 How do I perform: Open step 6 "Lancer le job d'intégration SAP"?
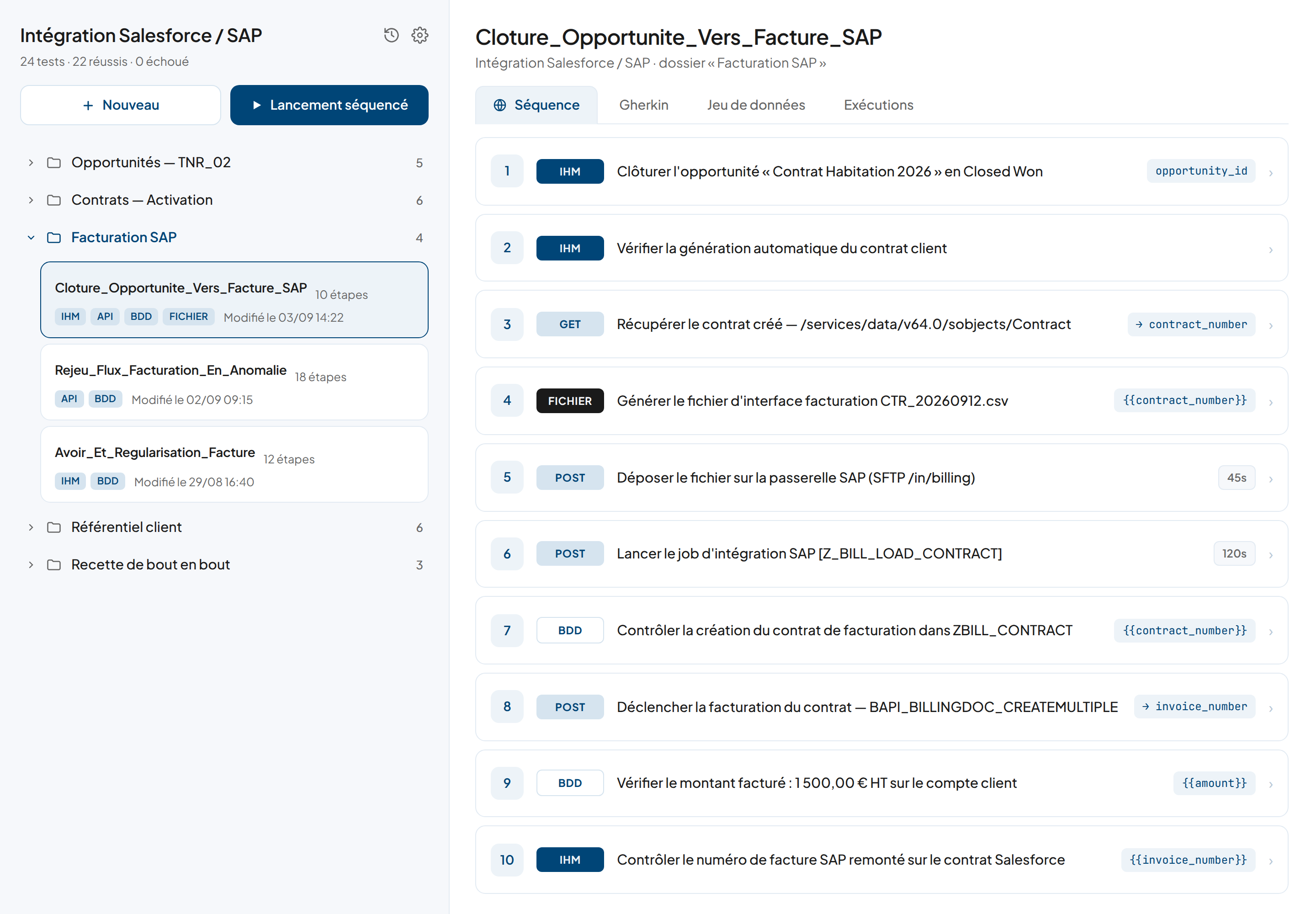click(881, 554)
